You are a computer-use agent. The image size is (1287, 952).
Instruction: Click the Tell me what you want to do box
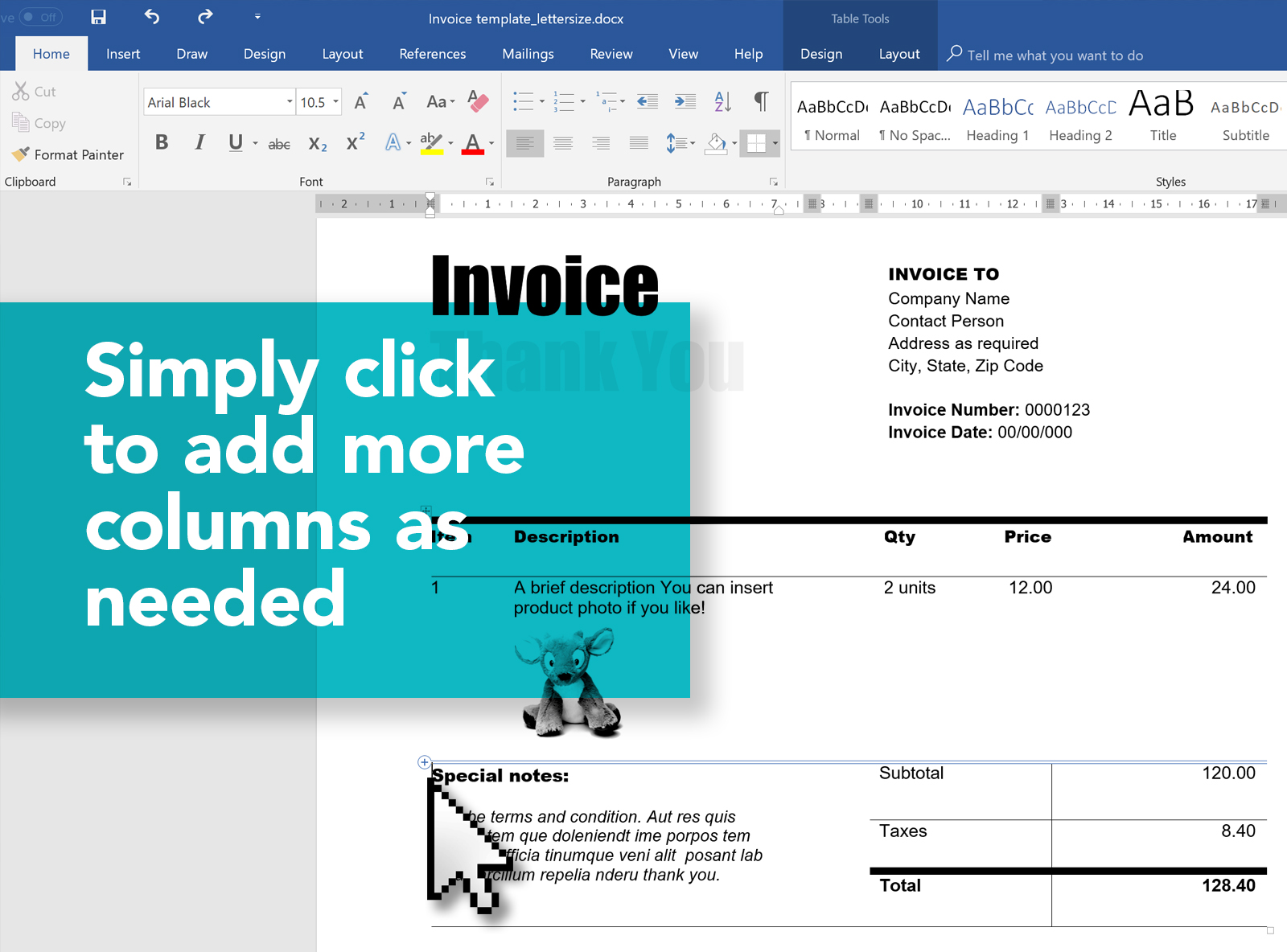coord(1046,55)
